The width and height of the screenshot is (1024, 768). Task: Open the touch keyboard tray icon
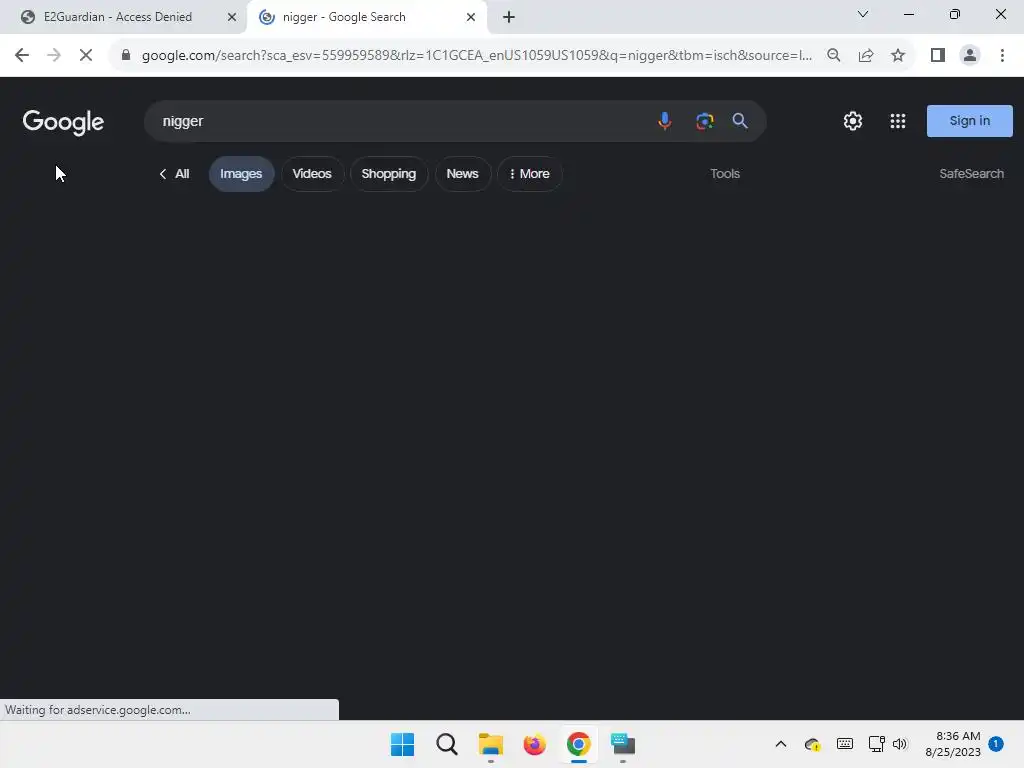click(844, 744)
